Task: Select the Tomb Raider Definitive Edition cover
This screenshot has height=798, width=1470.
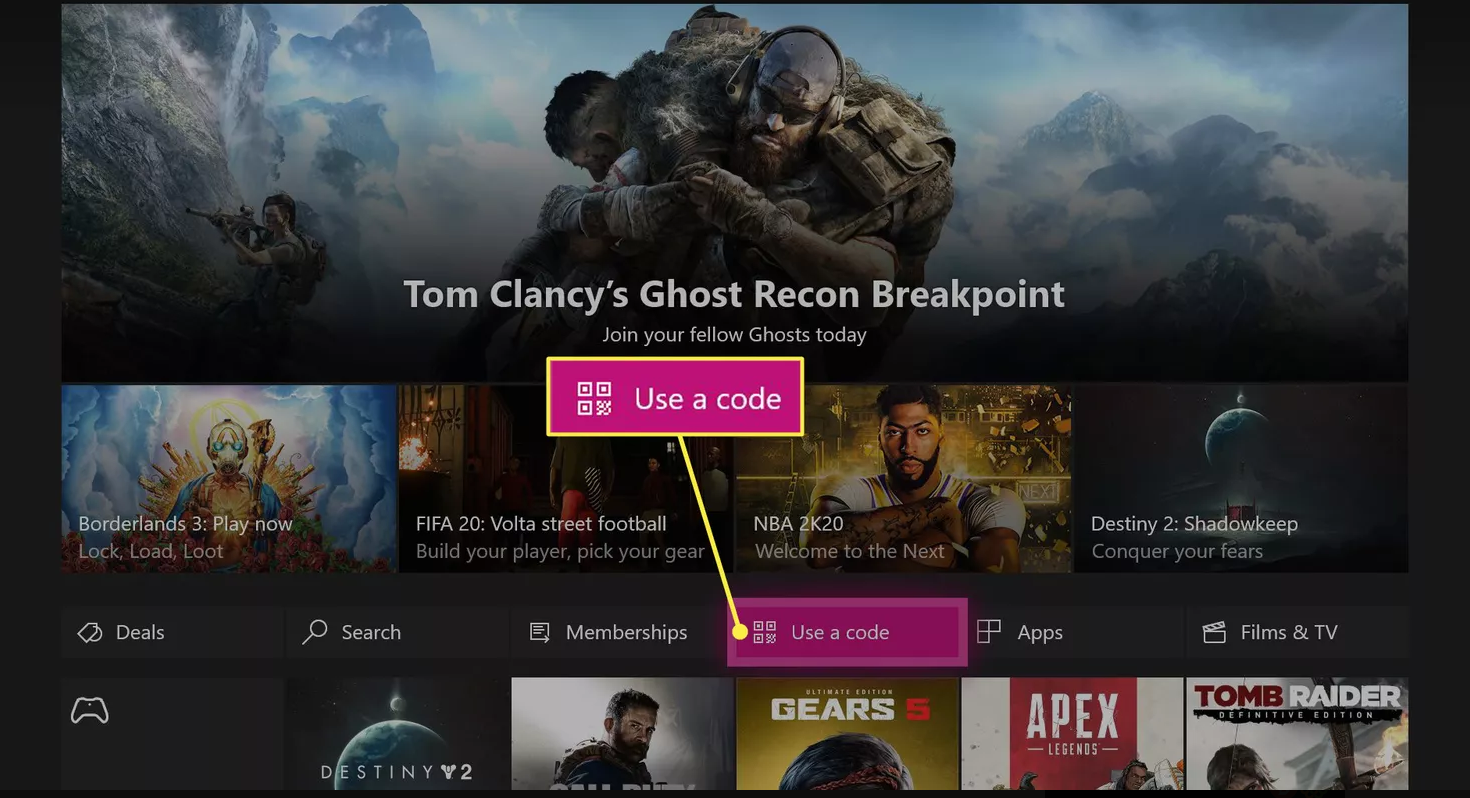Action: (1297, 735)
